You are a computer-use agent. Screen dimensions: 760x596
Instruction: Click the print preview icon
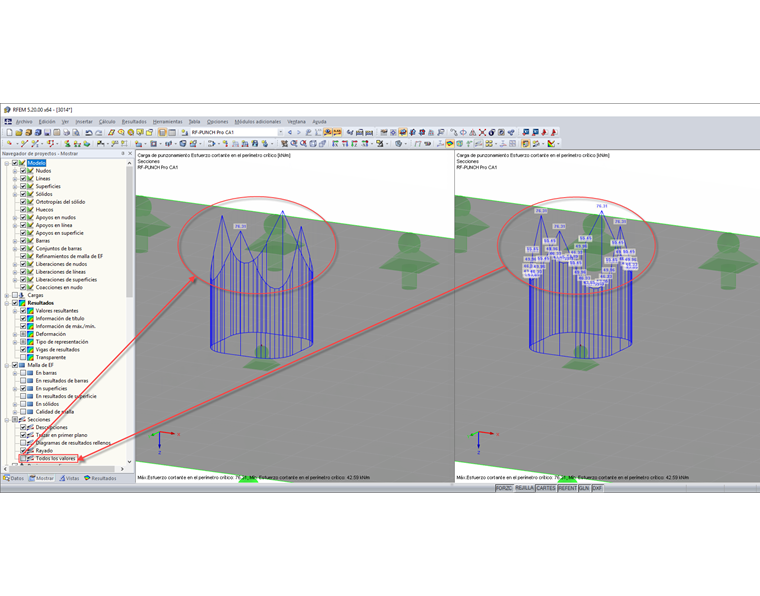click(76, 132)
